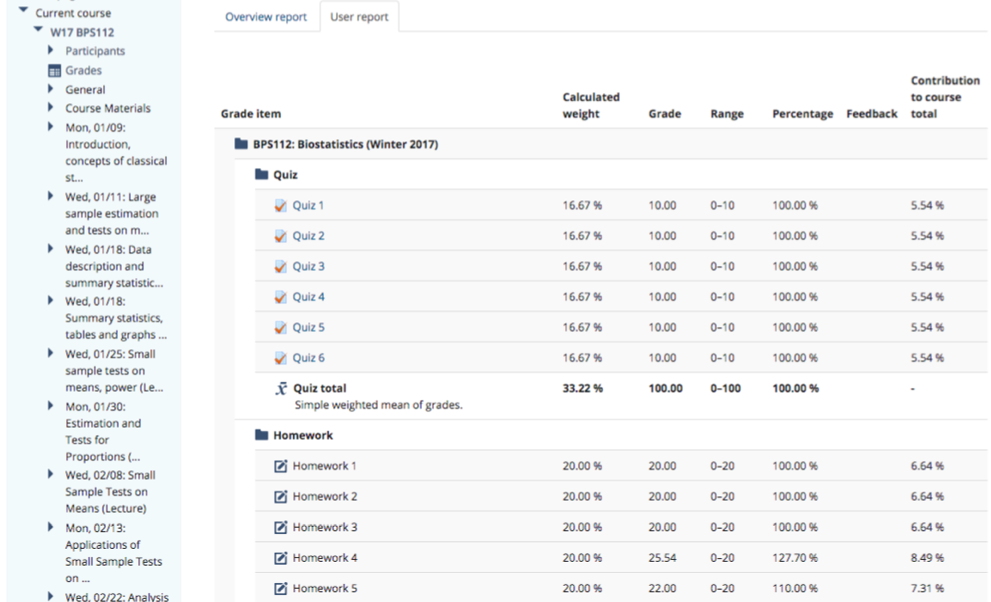Click the Homework 4 assignment icon
The height and width of the screenshot is (602, 991).
(280, 558)
